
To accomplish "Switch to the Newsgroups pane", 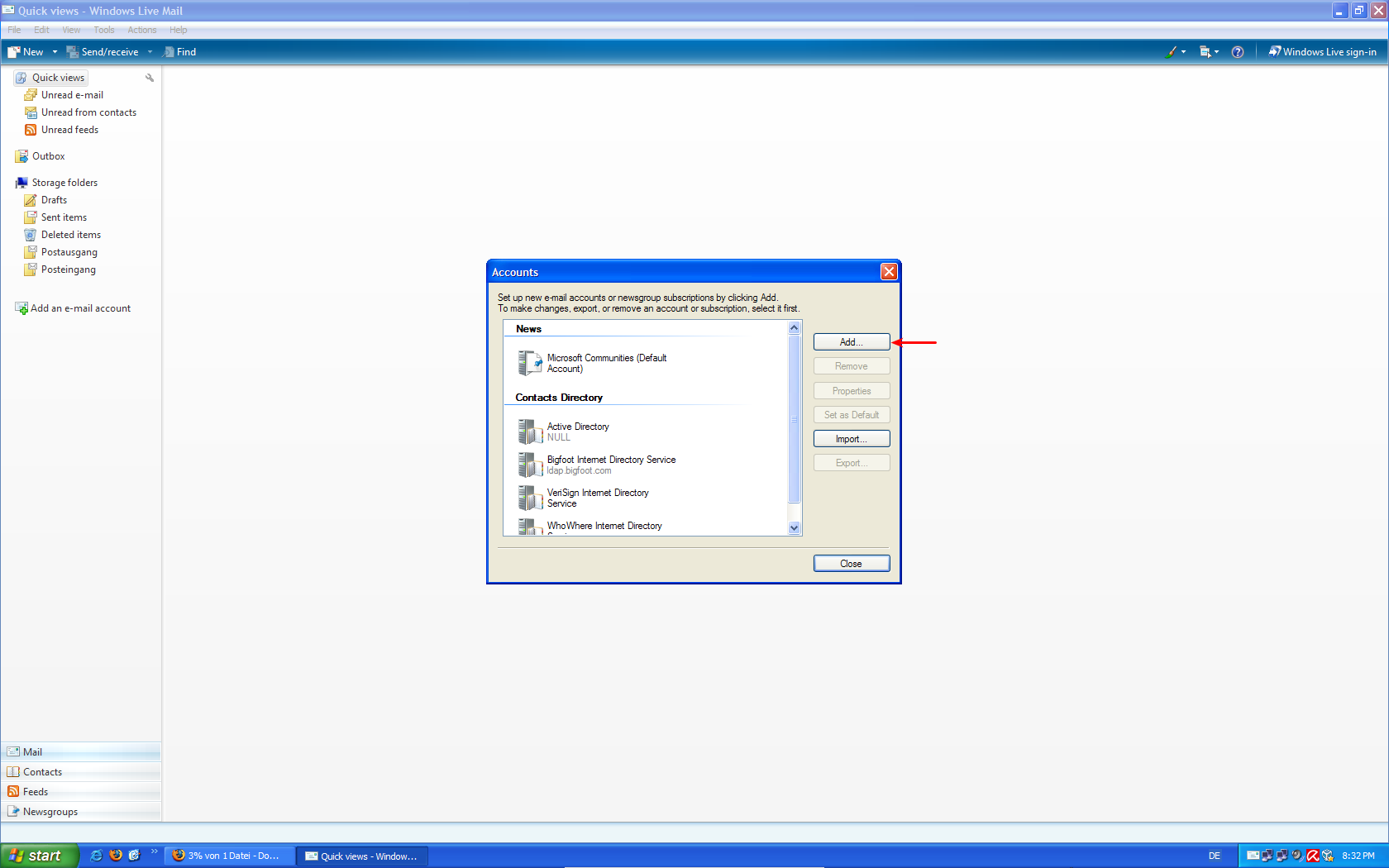I will click(50, 812).
